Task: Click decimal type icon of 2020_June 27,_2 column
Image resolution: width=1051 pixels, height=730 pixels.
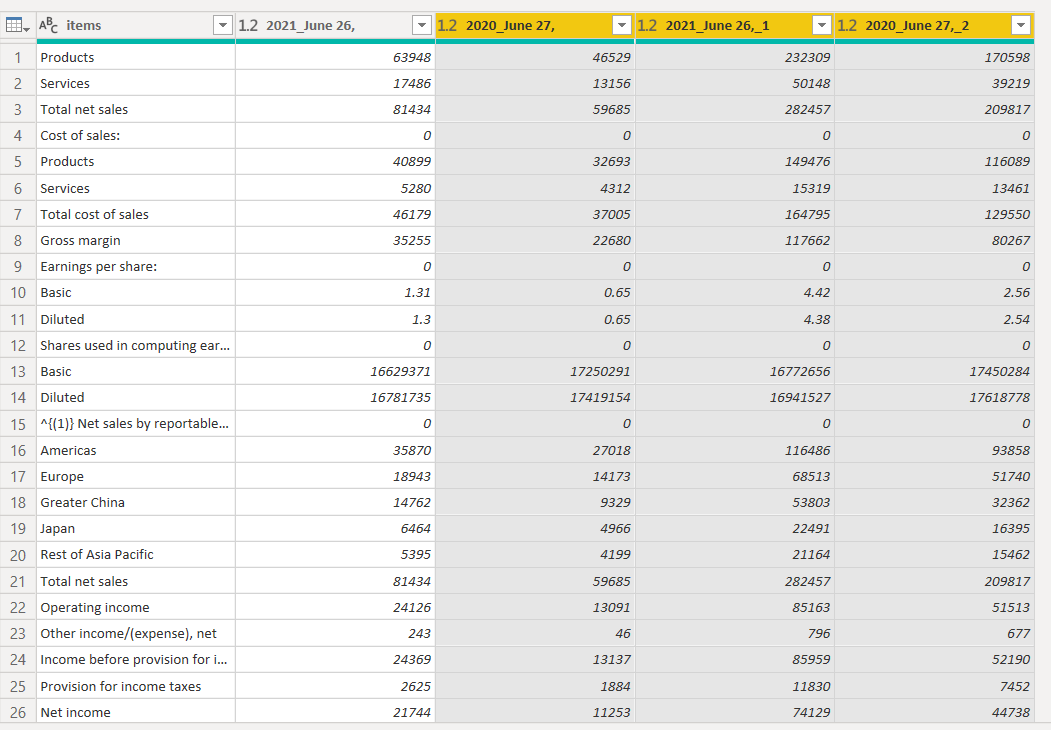Action: (x=847, y=25)
